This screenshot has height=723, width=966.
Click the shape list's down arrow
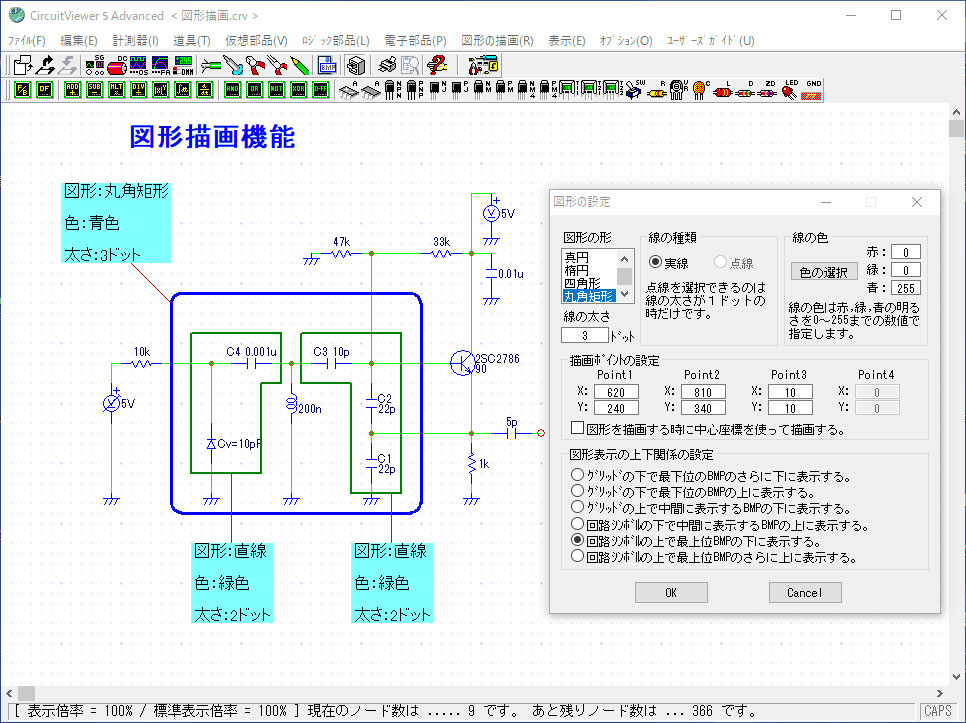[625, 294]
